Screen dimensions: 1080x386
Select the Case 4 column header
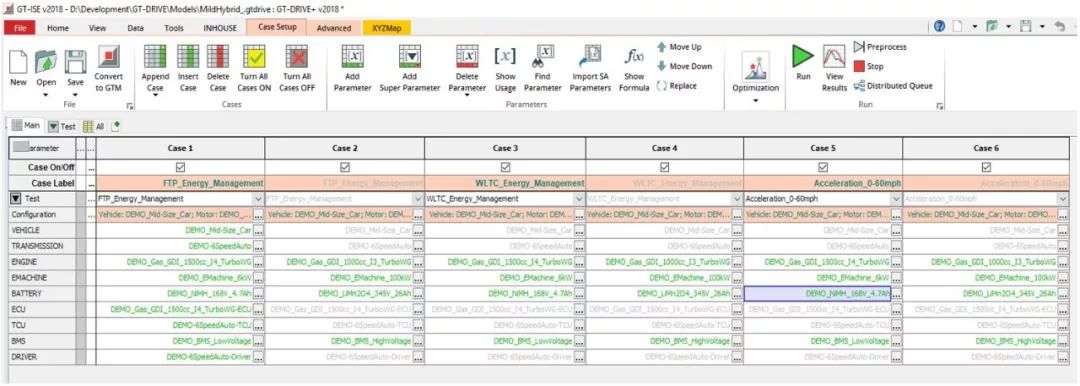click(x=664, y=148)
